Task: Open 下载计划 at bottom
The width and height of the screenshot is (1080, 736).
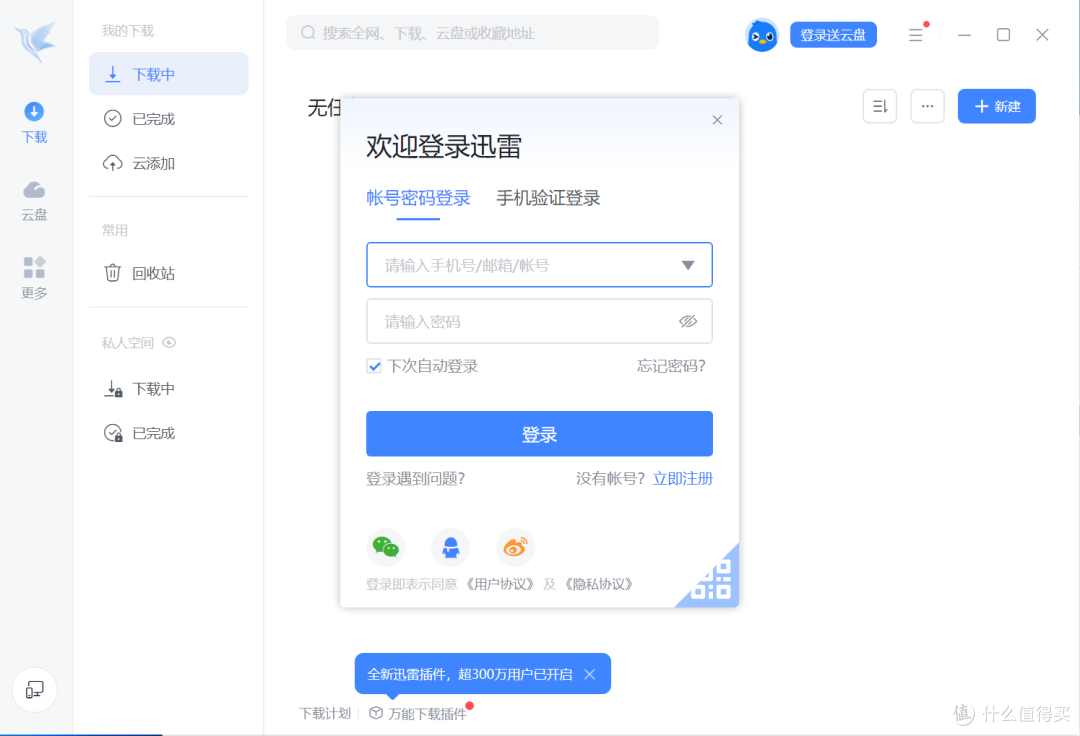Action: [325, 713]
